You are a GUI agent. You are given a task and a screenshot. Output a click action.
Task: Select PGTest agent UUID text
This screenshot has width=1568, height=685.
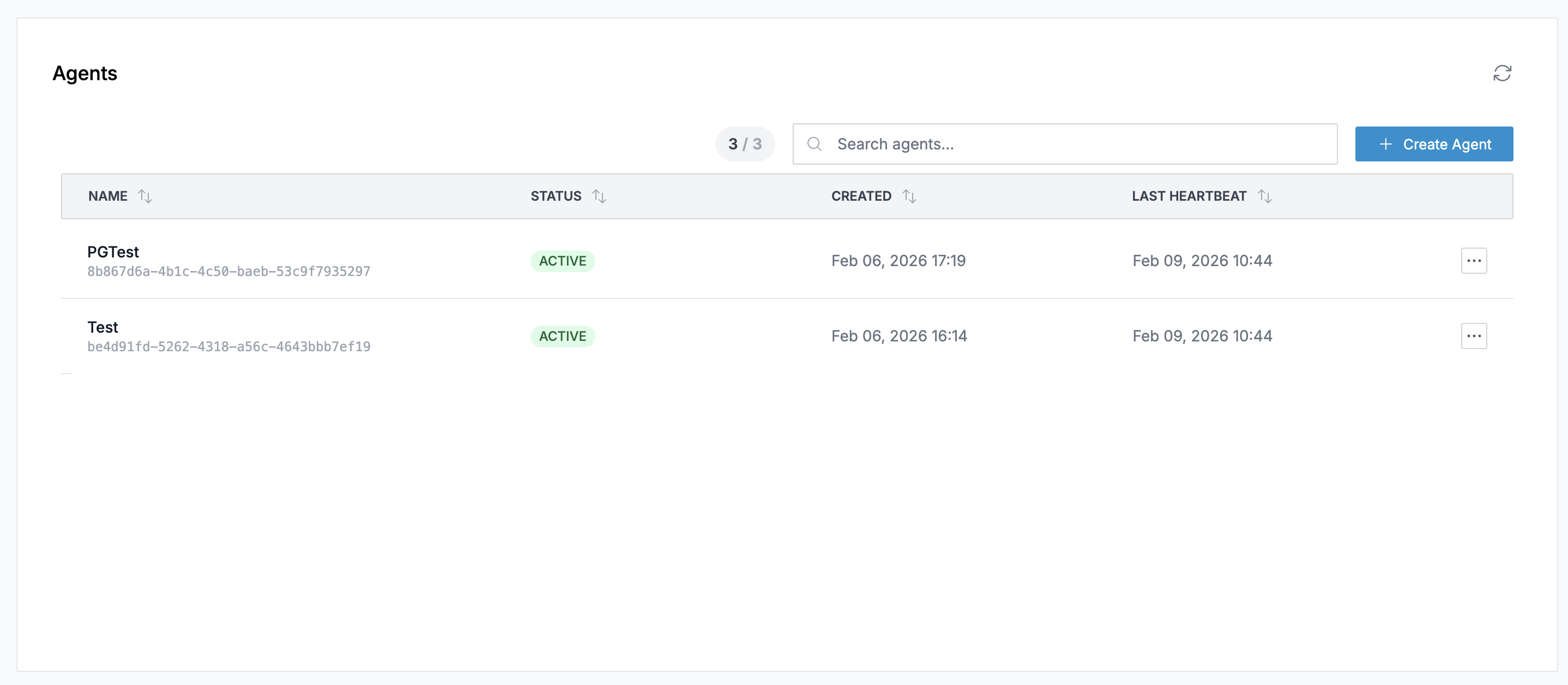coord(228,272)
